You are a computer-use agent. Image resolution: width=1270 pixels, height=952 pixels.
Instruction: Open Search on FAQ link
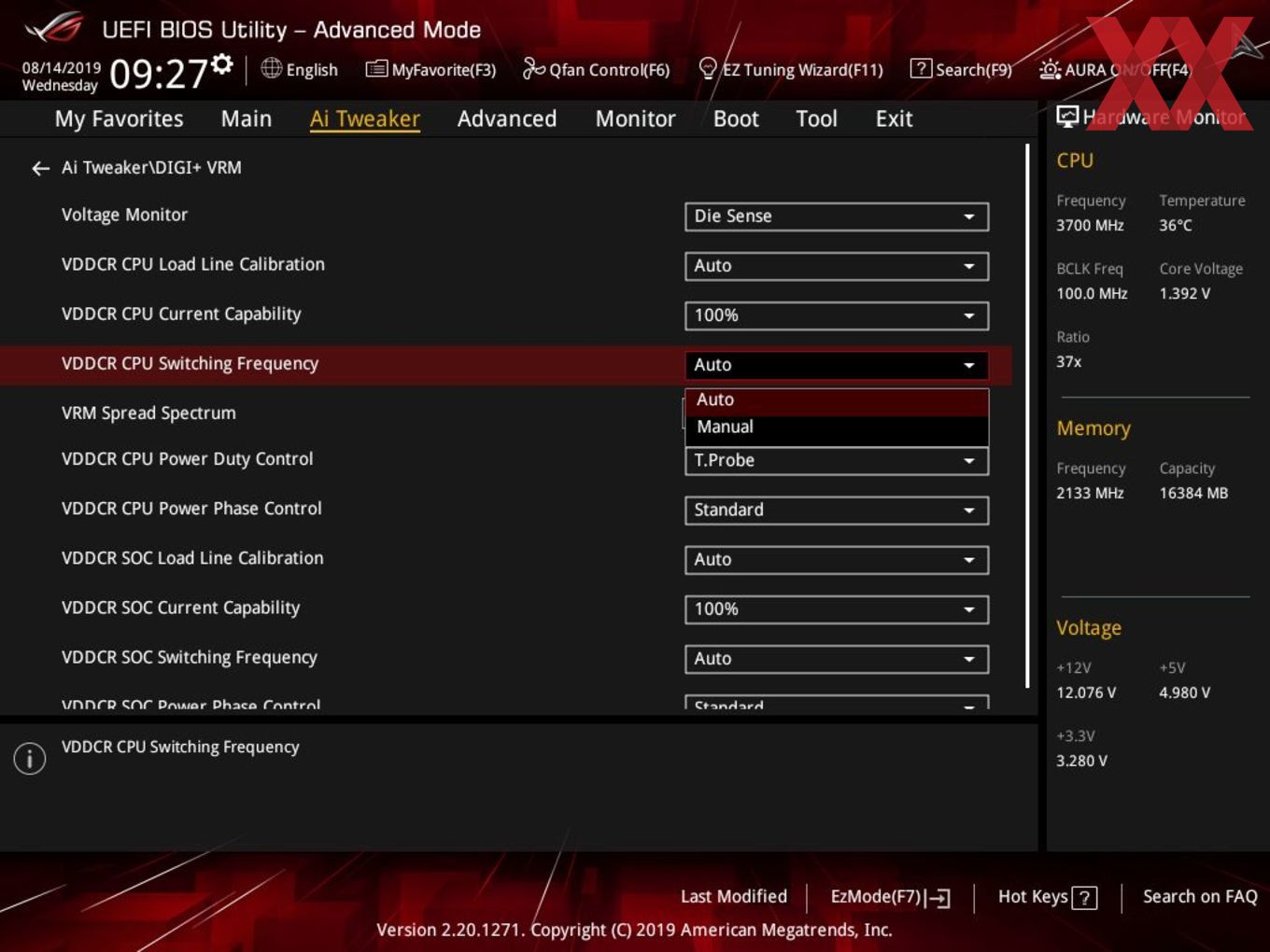pos(1200,897)
